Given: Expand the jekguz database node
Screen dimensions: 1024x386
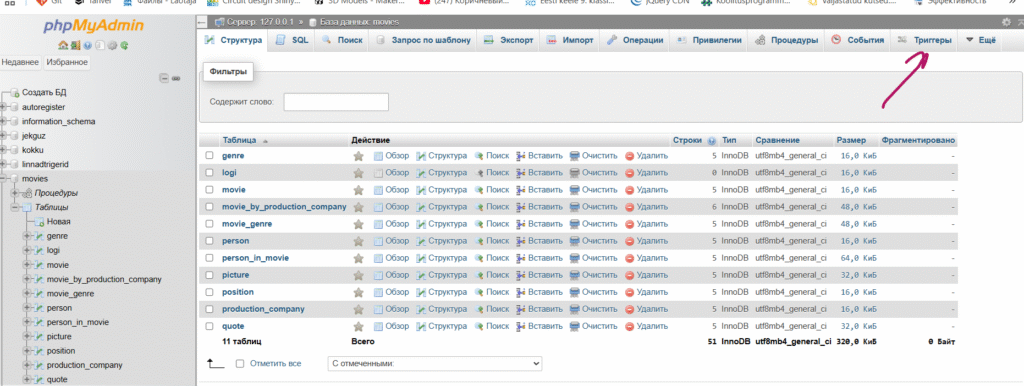Looking at the screenshot, I should click(4, 135).
